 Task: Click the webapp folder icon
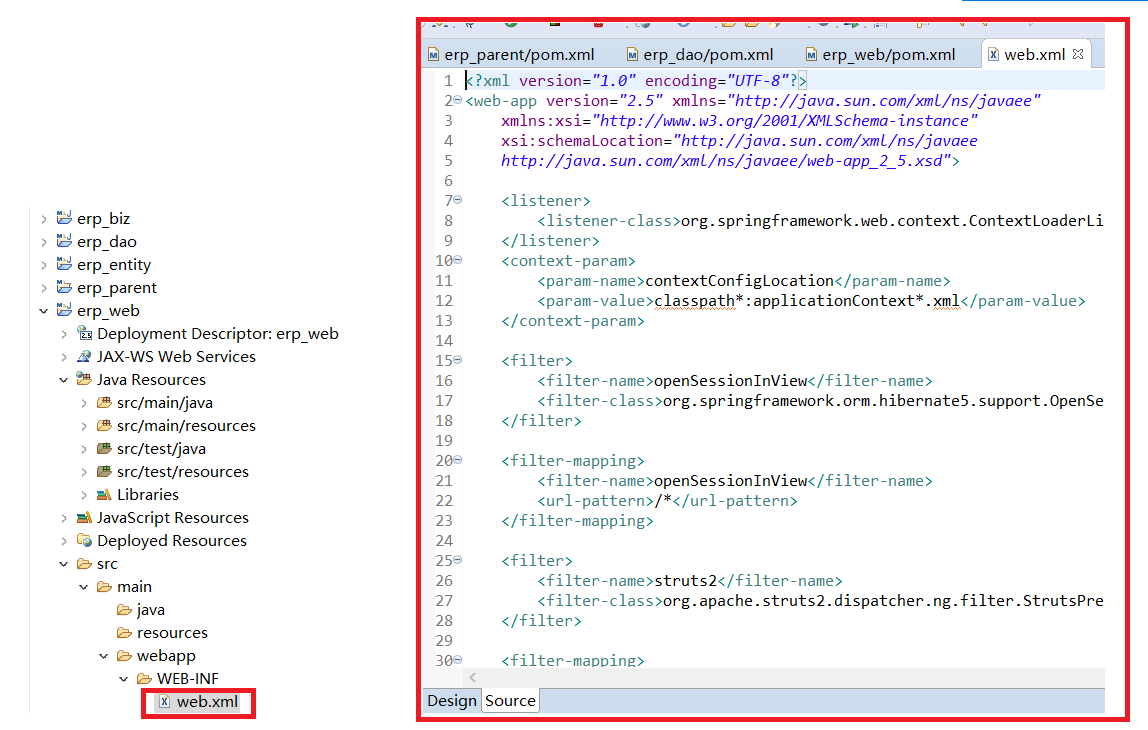(124, 655)
